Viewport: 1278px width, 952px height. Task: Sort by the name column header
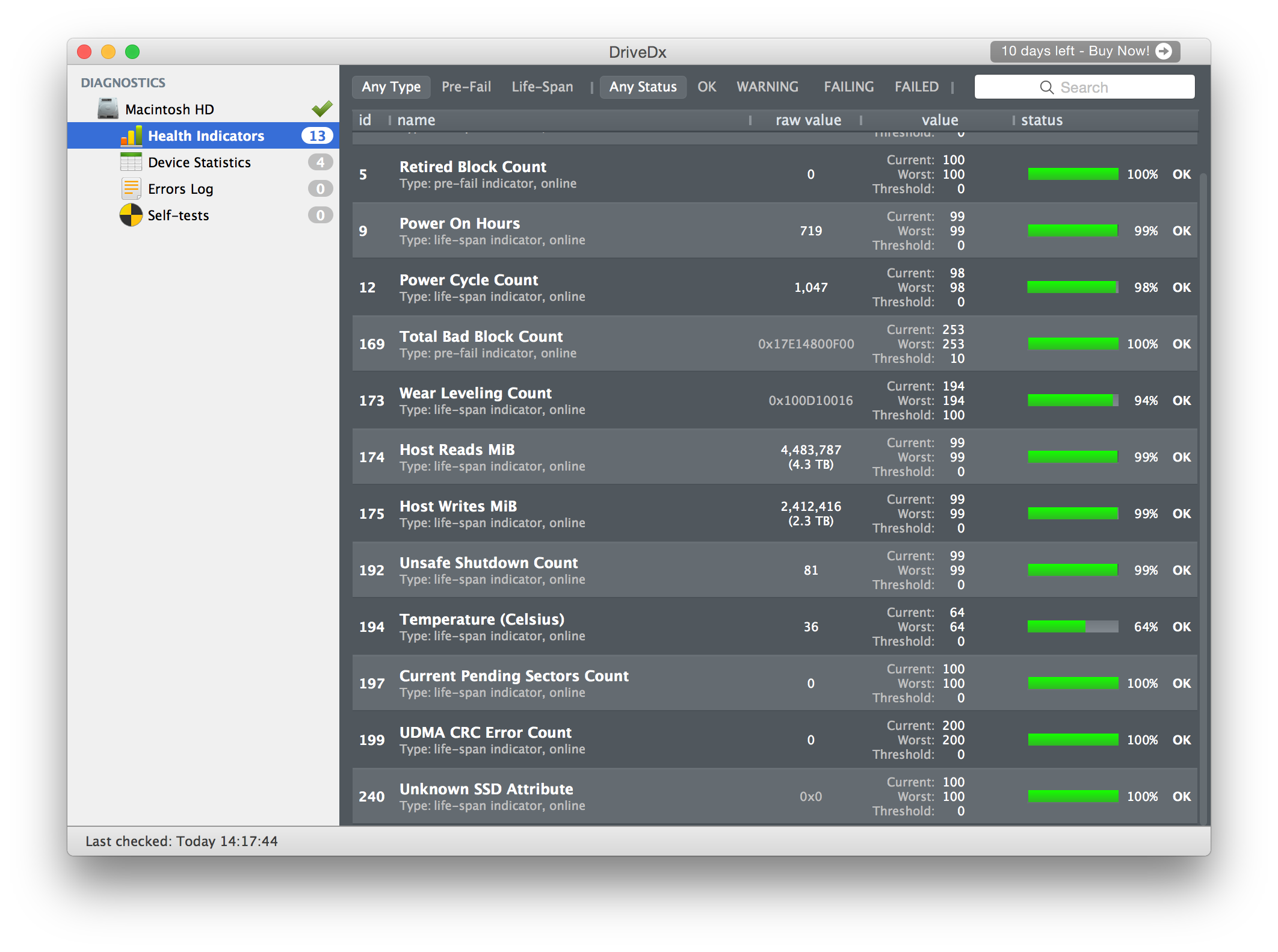(416, 120)
